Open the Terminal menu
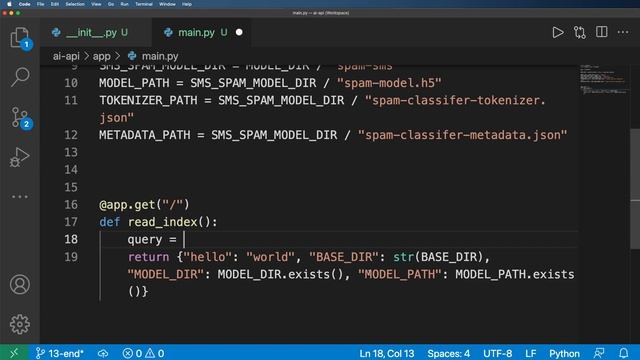The width and height of the screenshot is (640, 360). coord(144,4)
